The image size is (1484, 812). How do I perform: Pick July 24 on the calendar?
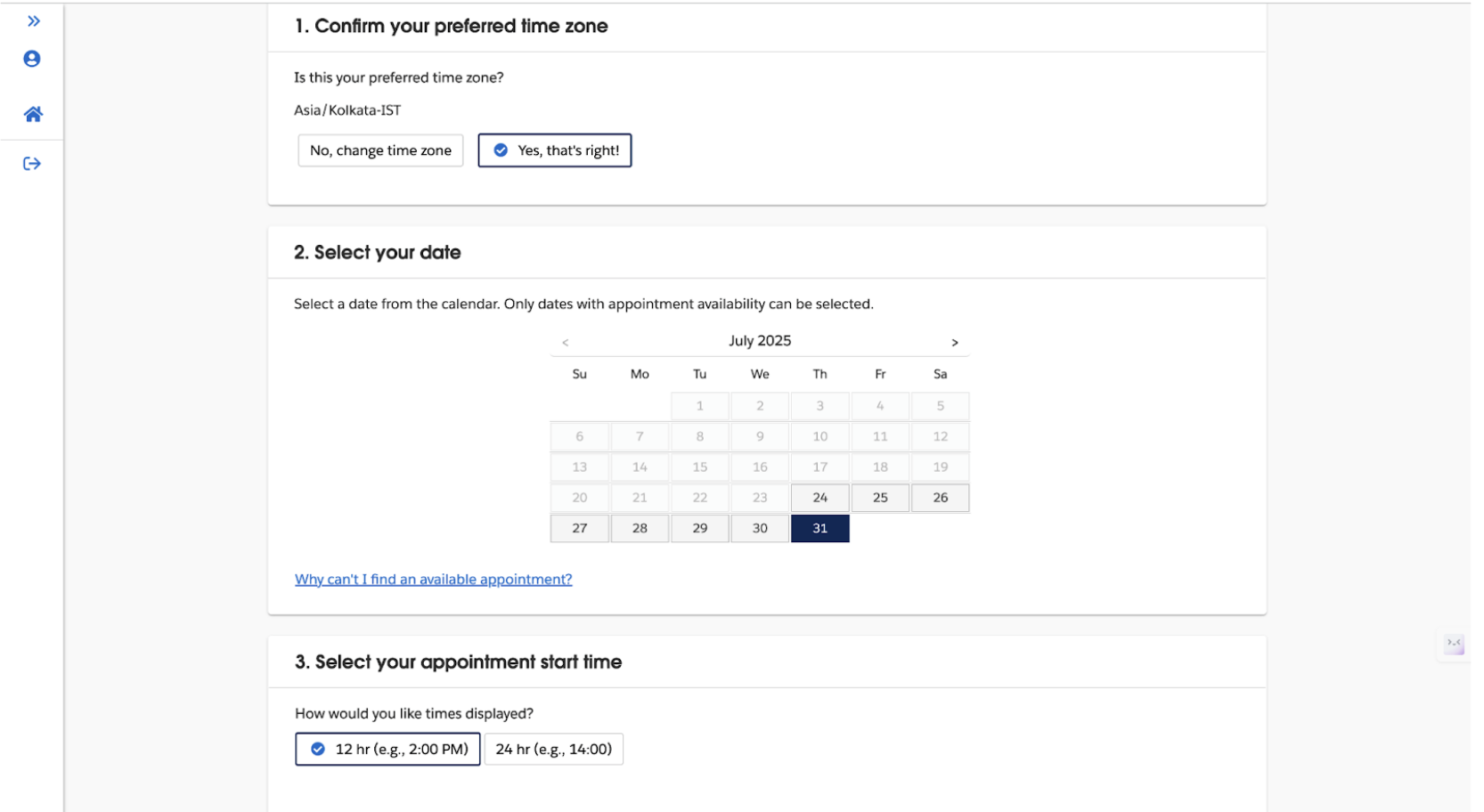pyautogui.click(x=819, y=498)
